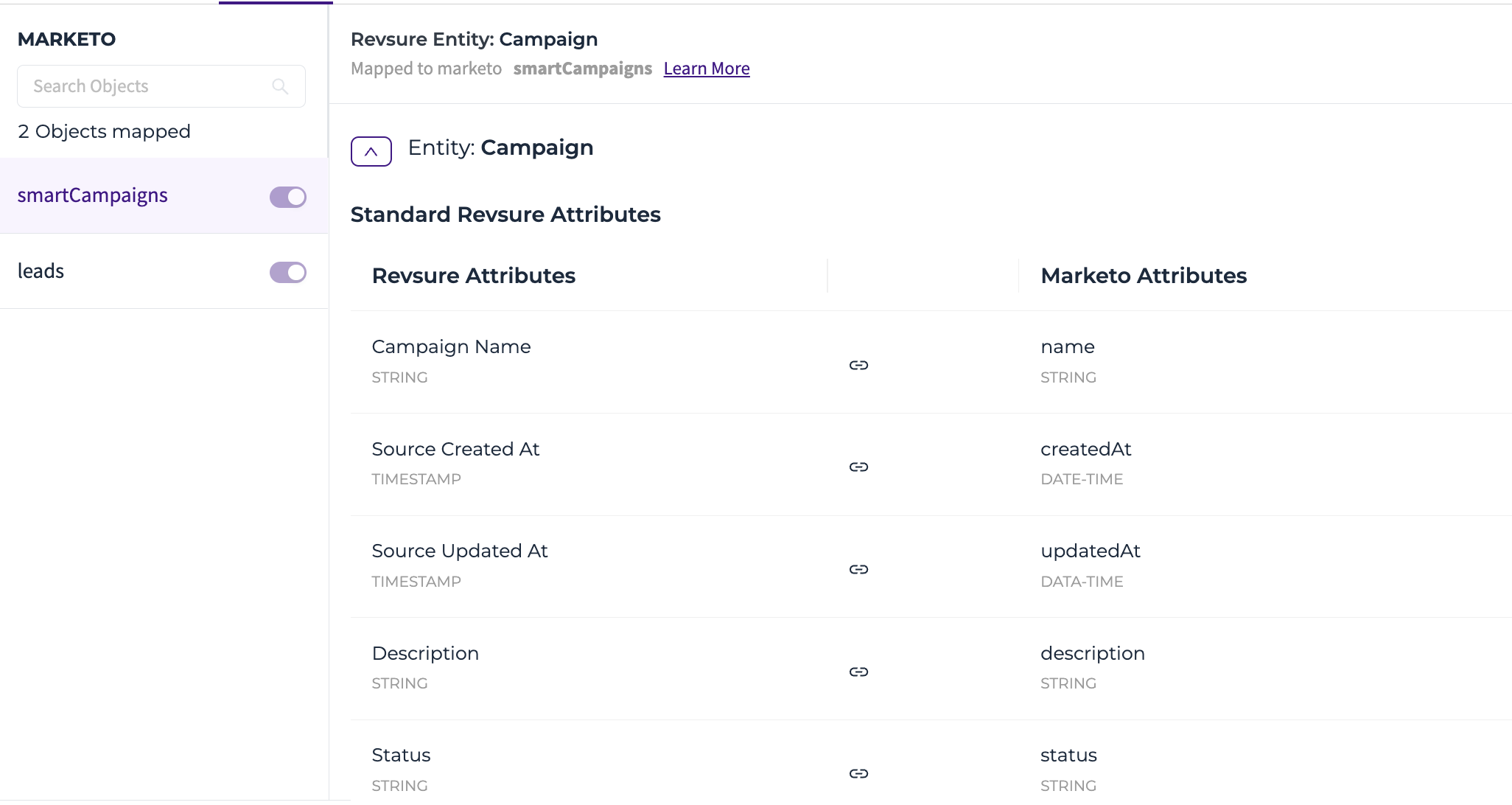The width and height of the screenshot is (1512, 805).
Task: Click the Marketo attribute 'status'
Action: (1068, 755)
